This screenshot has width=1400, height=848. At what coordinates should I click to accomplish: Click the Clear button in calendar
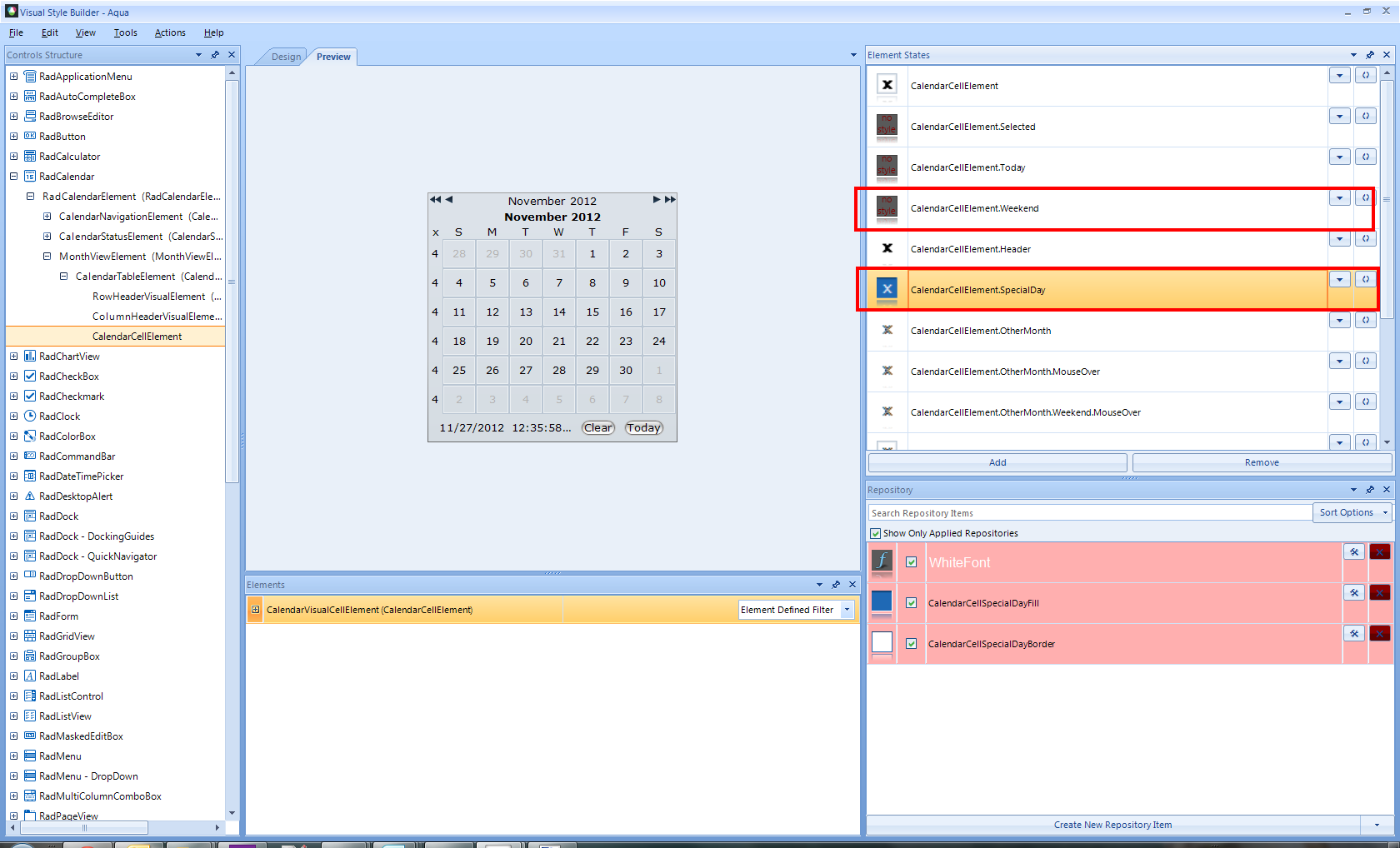(598, 427)
